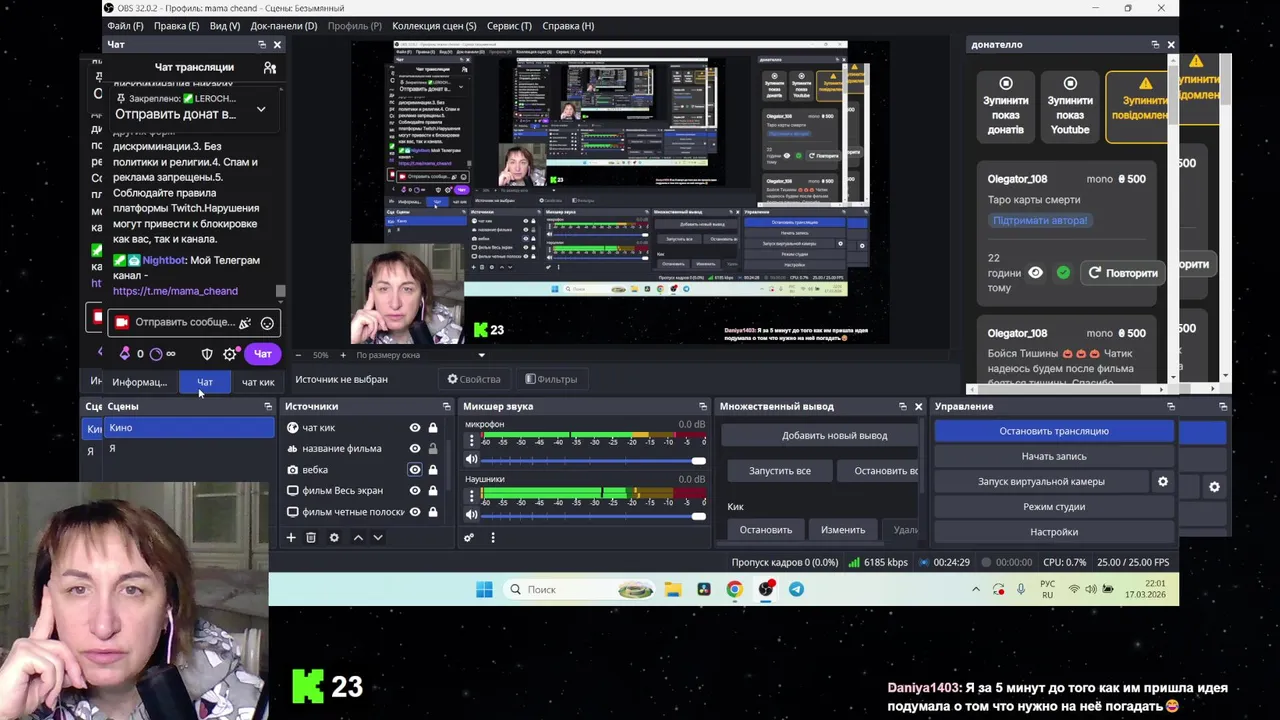This screenshot has height=720, width=1280.
Task: Open the t.me/mama_cheand link in chat
Action: pos(175,291)
